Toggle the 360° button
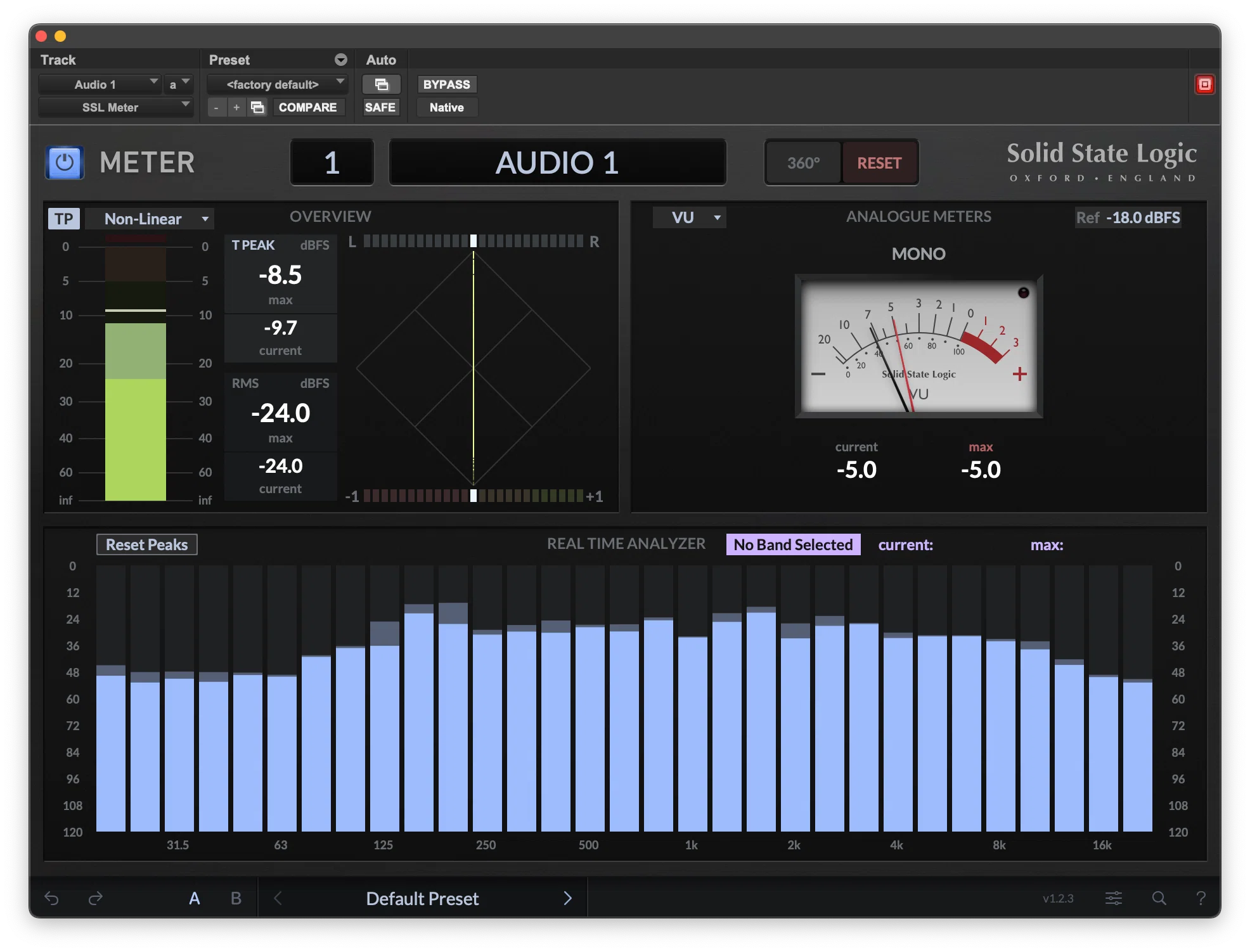Viewport: 1250px width, 952px height. coord(804,163)
